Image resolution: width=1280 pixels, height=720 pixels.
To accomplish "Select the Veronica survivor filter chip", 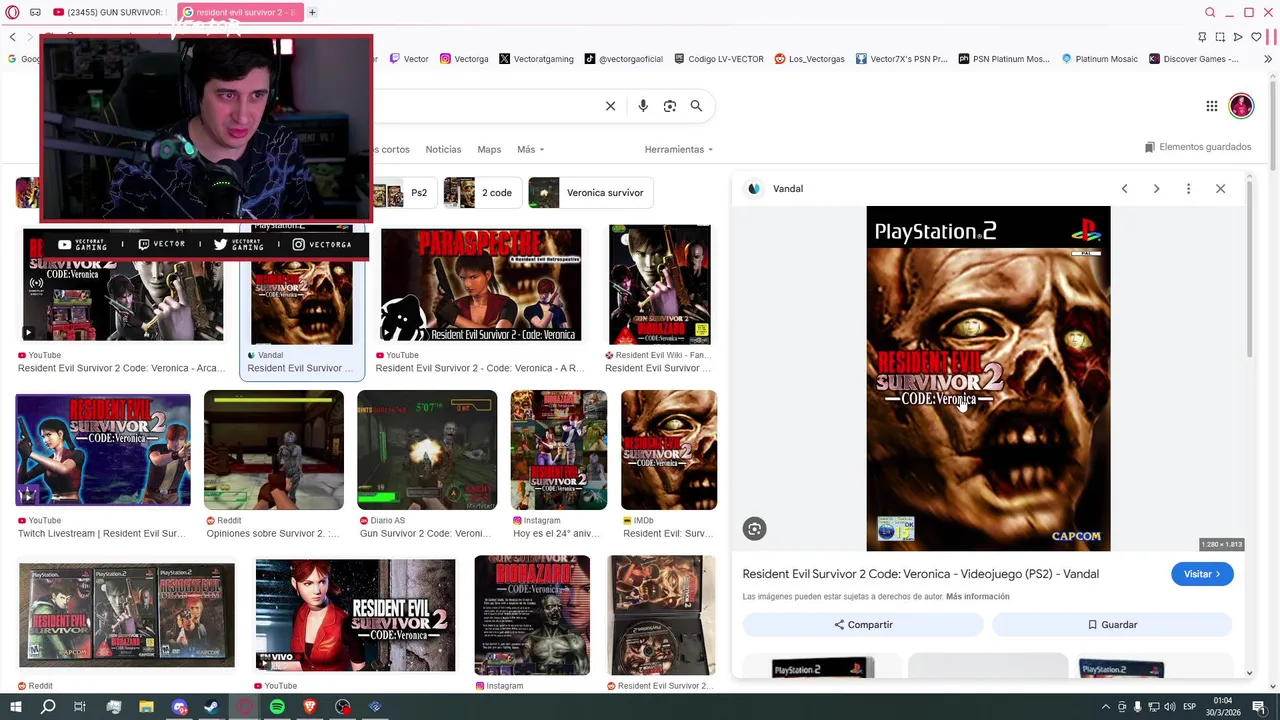I will pyautogui.click(x=591, y=193).
